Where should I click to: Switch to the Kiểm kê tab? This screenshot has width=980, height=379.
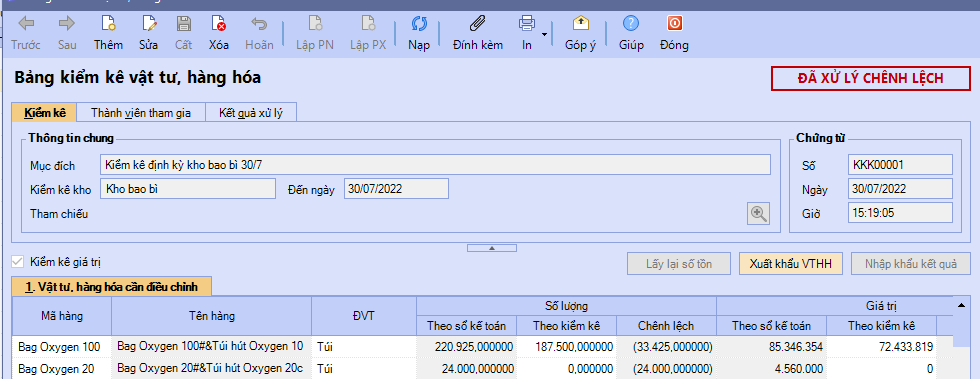click(x=45, y=113)
